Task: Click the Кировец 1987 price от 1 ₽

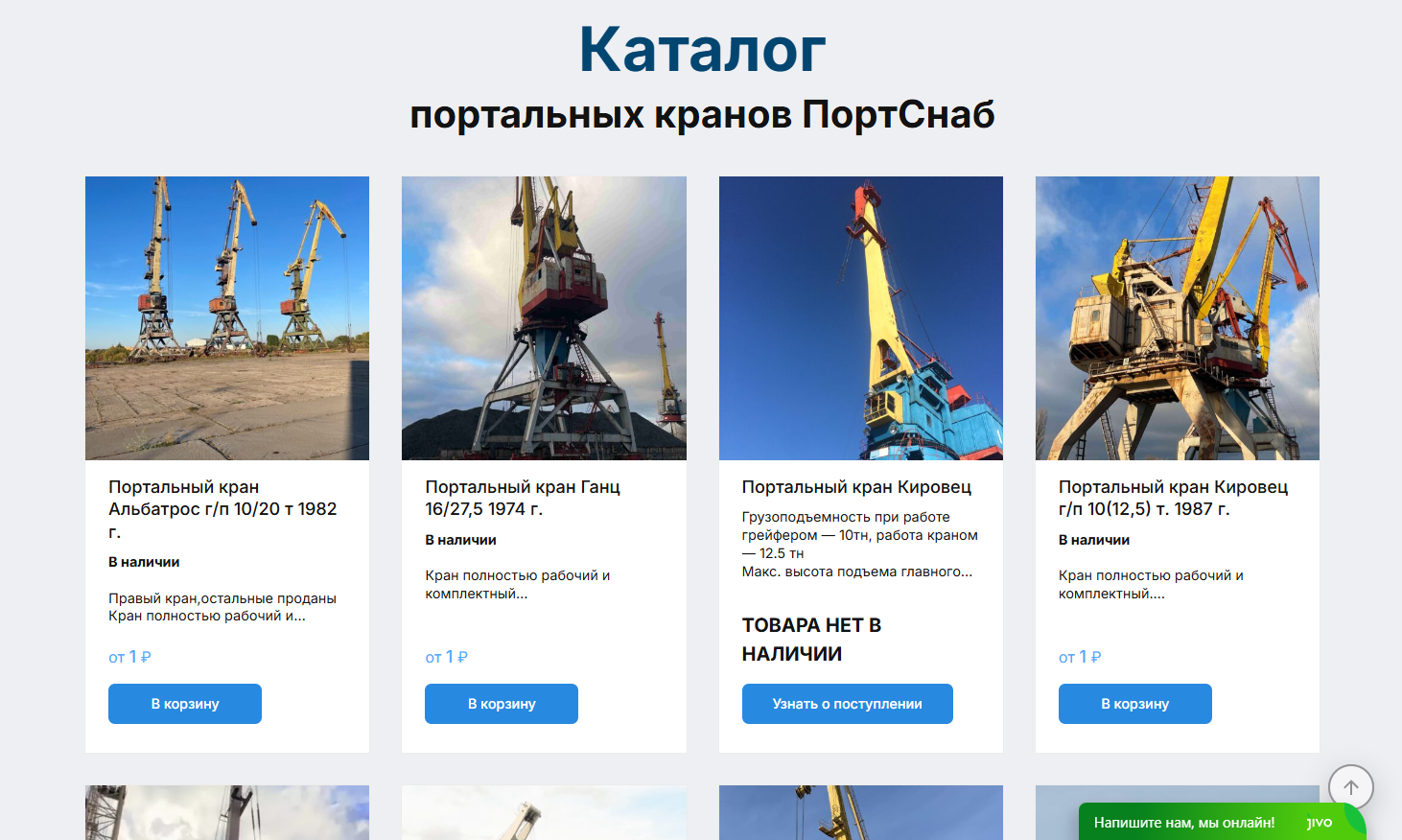Action: tap(1080, 657)
